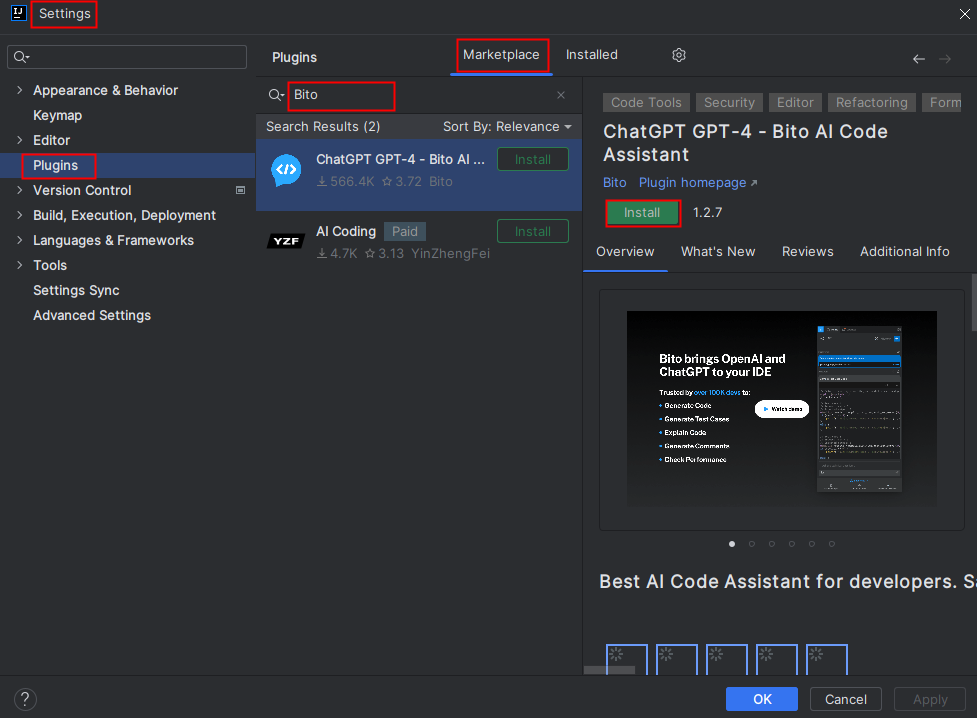The image size is (977, 718).
Task: Switch to the Installed tab
Action: tap(591, 55)
